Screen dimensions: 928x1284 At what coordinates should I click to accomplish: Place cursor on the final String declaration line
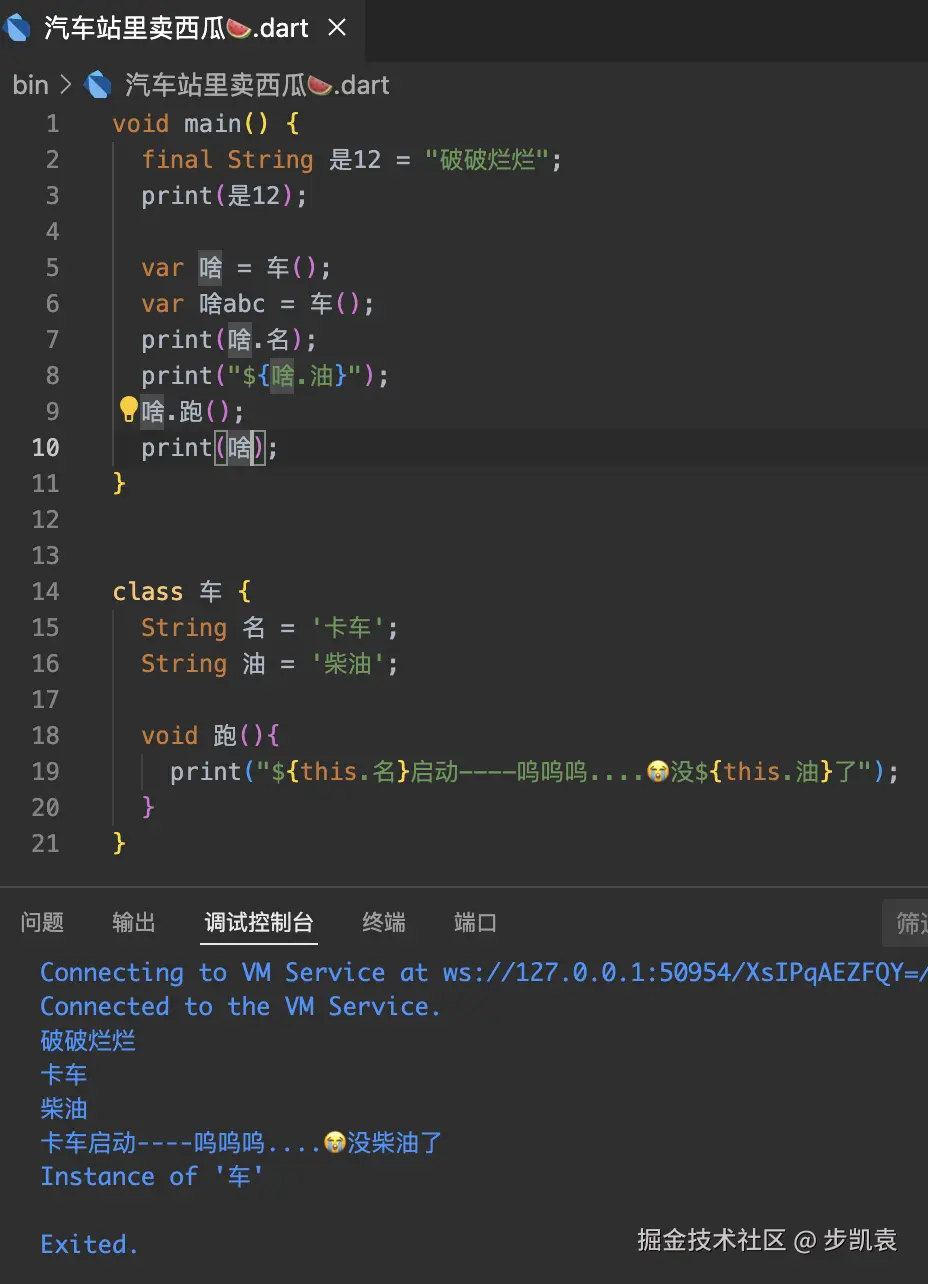coord(300,159)
